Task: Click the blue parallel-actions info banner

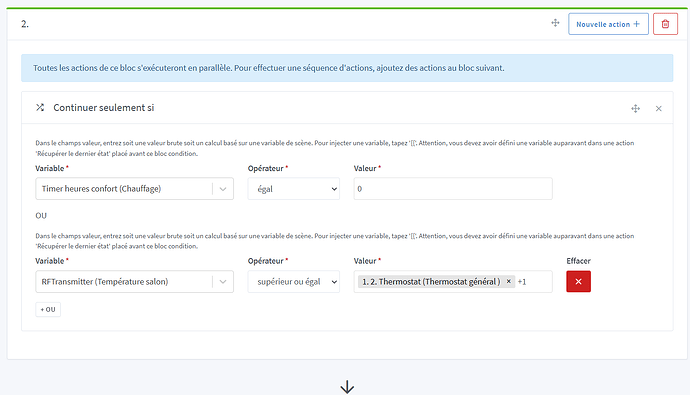Action: point(347,68)
